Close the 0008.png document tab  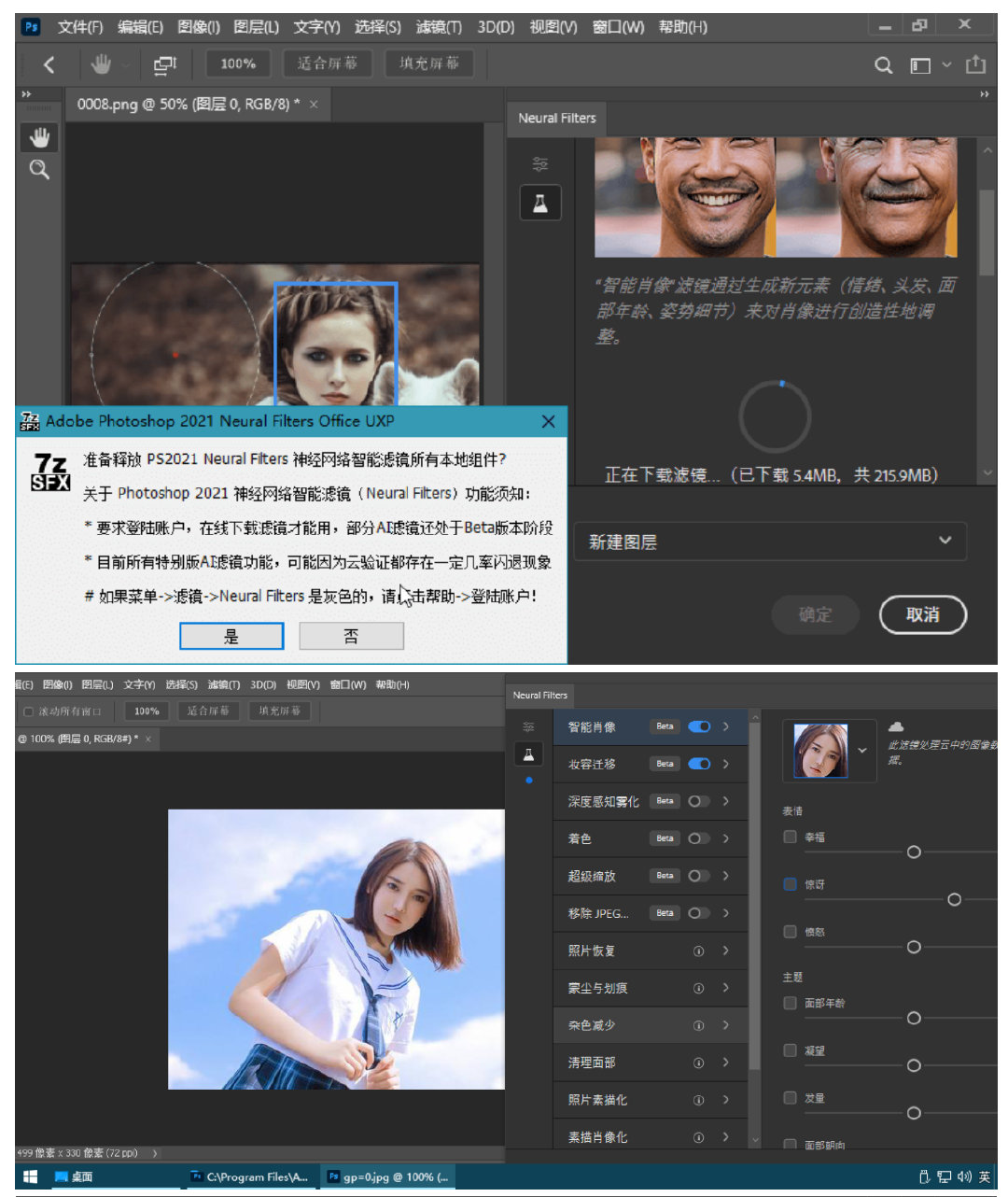[x=314, y=105]
